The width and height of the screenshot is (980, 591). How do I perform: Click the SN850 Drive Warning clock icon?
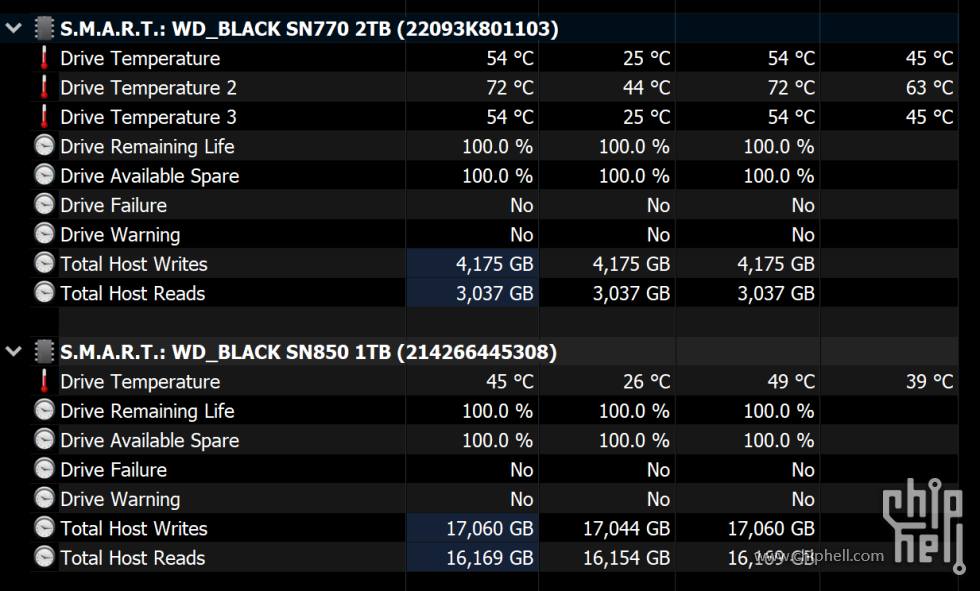tap(44, 498)
